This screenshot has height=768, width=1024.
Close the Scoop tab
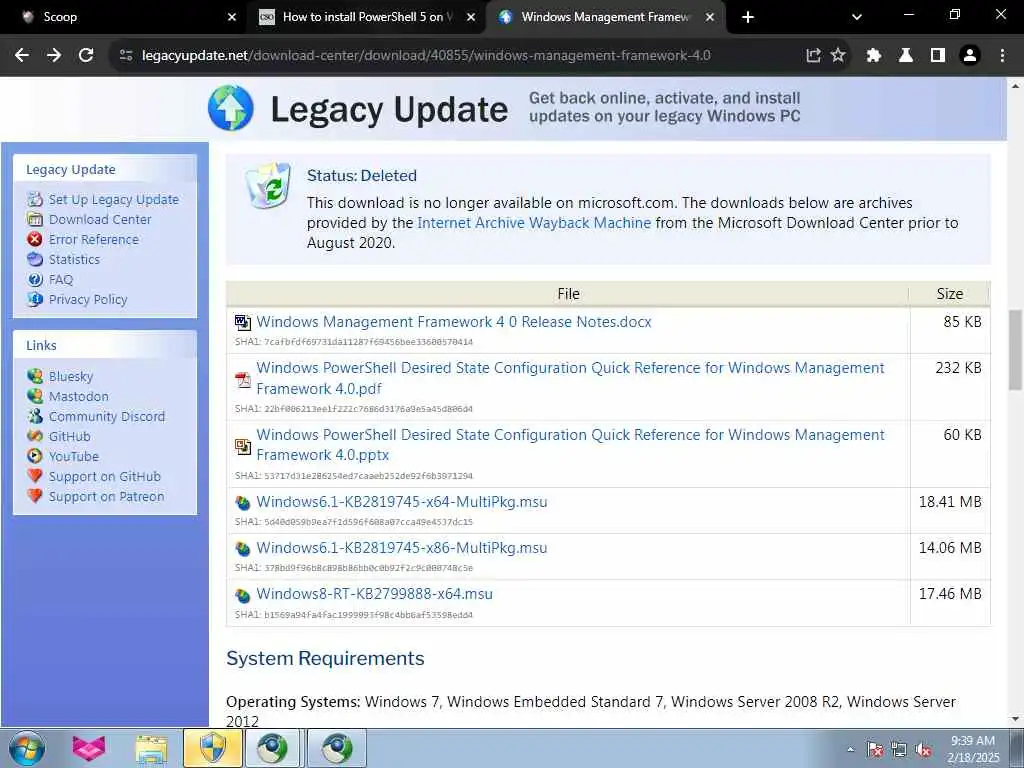click(232, 17)
